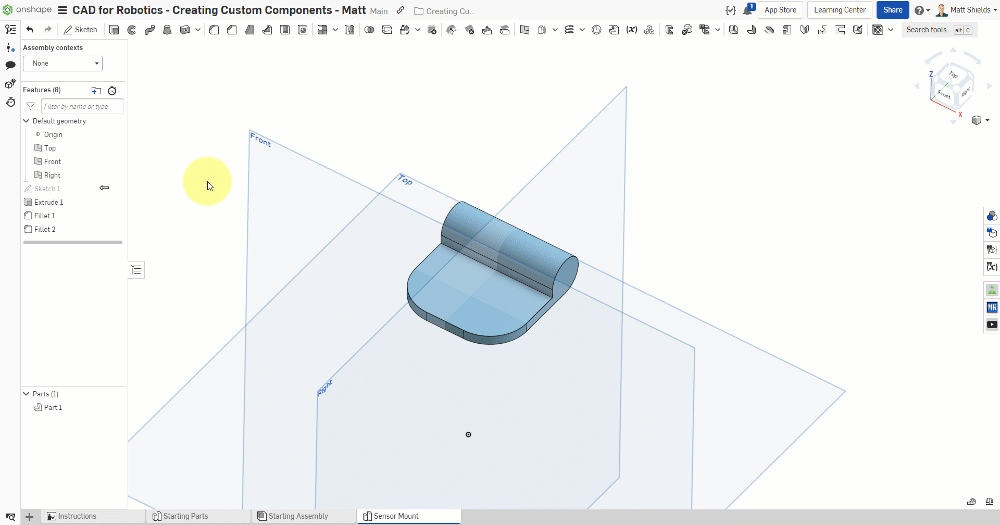Viewport: 1000px width, 525px height.
Task: Open the Linear pattern dropdown arrow
Action: pos(335,30)
